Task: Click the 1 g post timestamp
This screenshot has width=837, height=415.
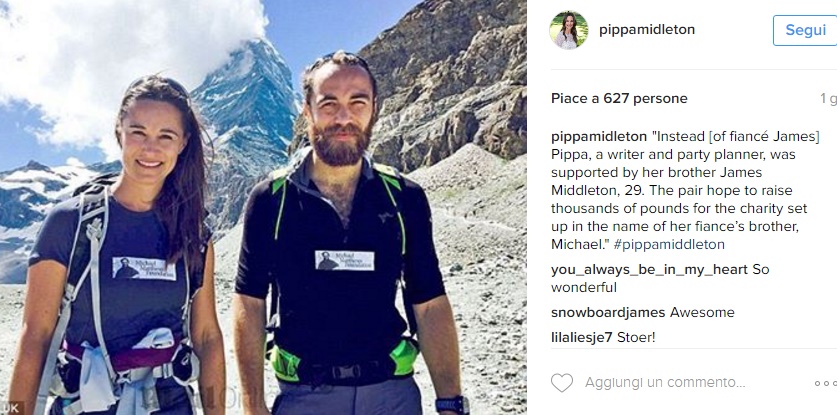Action: point(828,99)
